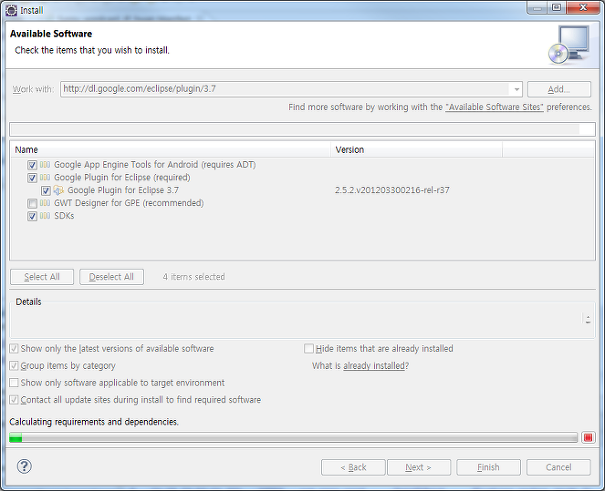Viewport: 605px width, 491px height.
Task: Click the < Back button
Action: 353,467
